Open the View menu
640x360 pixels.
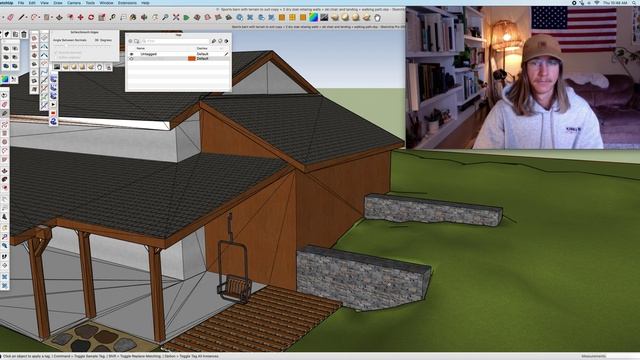pyautogui.click(x=44, y=3)
